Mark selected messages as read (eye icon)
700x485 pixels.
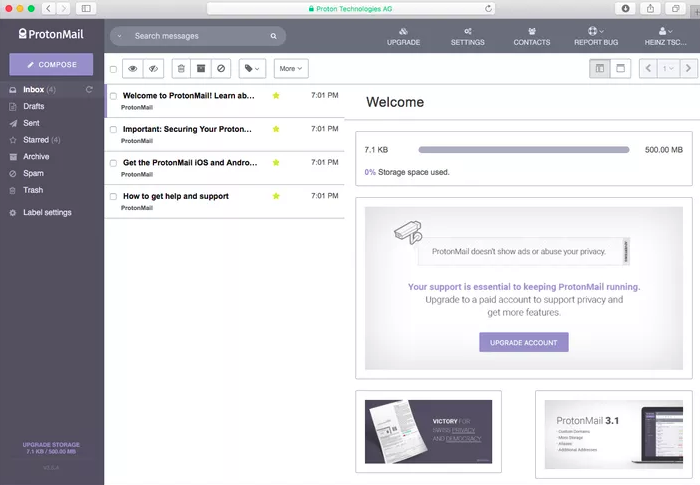133,69
